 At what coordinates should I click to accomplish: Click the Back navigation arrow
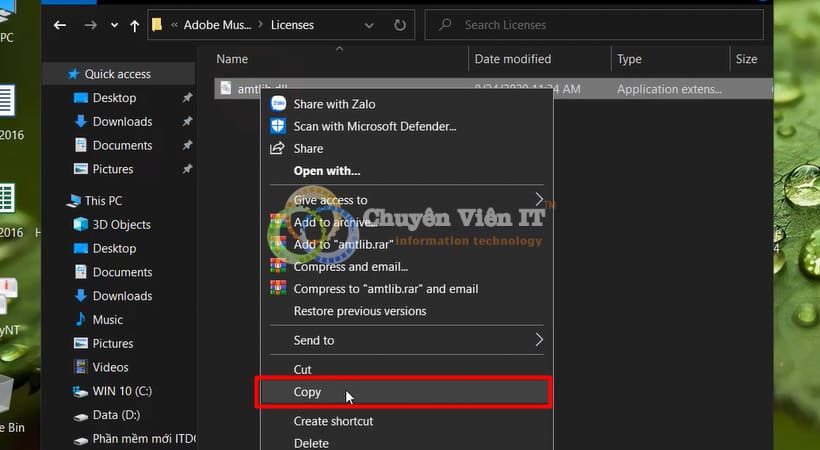61,25
